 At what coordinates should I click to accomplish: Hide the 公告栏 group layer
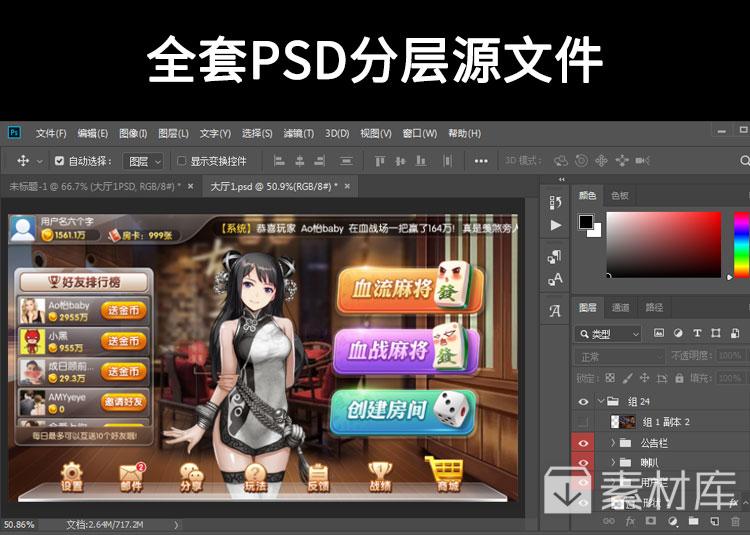(x=583, y=443)
